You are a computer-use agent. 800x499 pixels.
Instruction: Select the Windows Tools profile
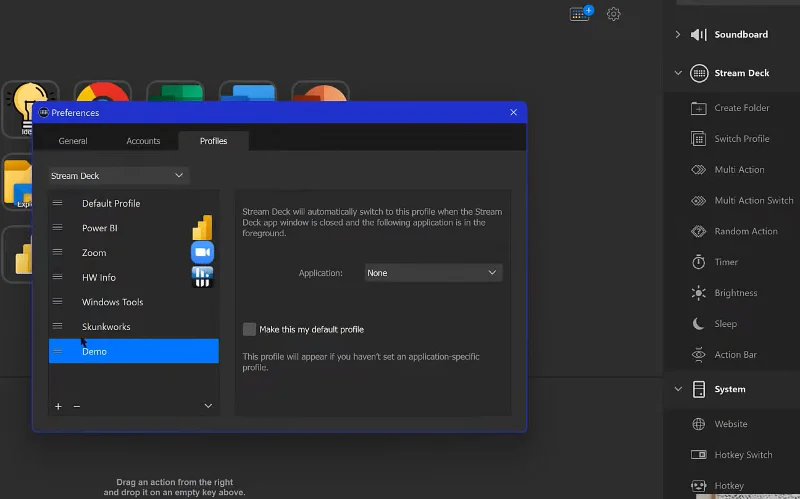tap(134, 302)
